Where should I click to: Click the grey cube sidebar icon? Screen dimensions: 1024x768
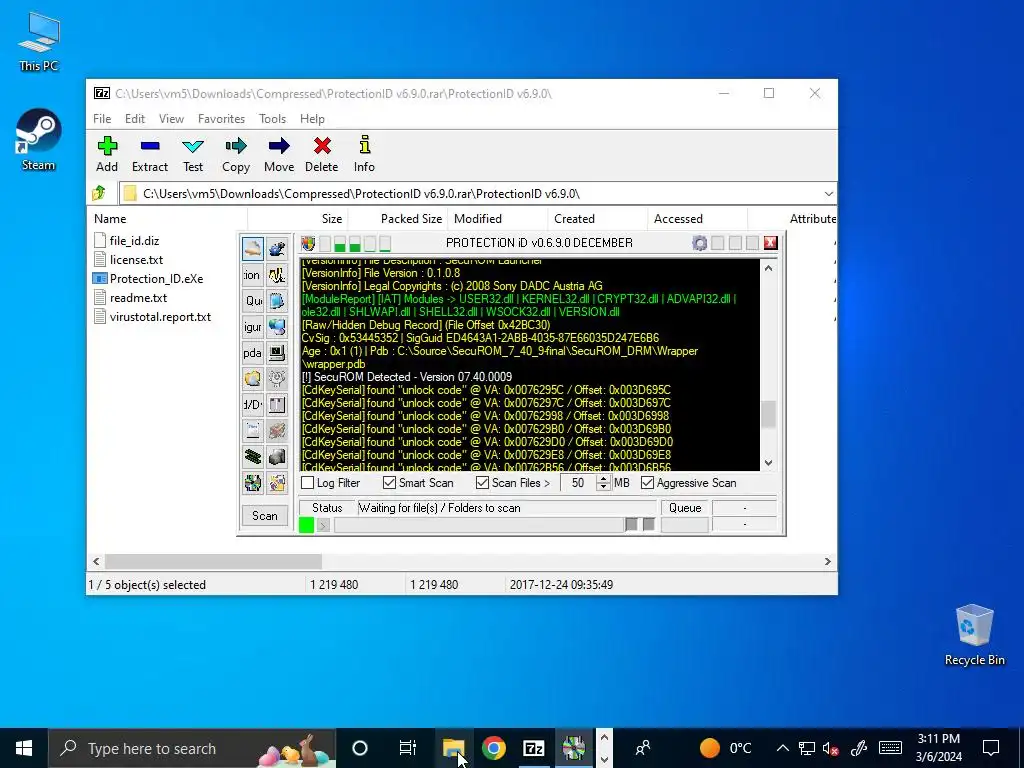point(277,456)
